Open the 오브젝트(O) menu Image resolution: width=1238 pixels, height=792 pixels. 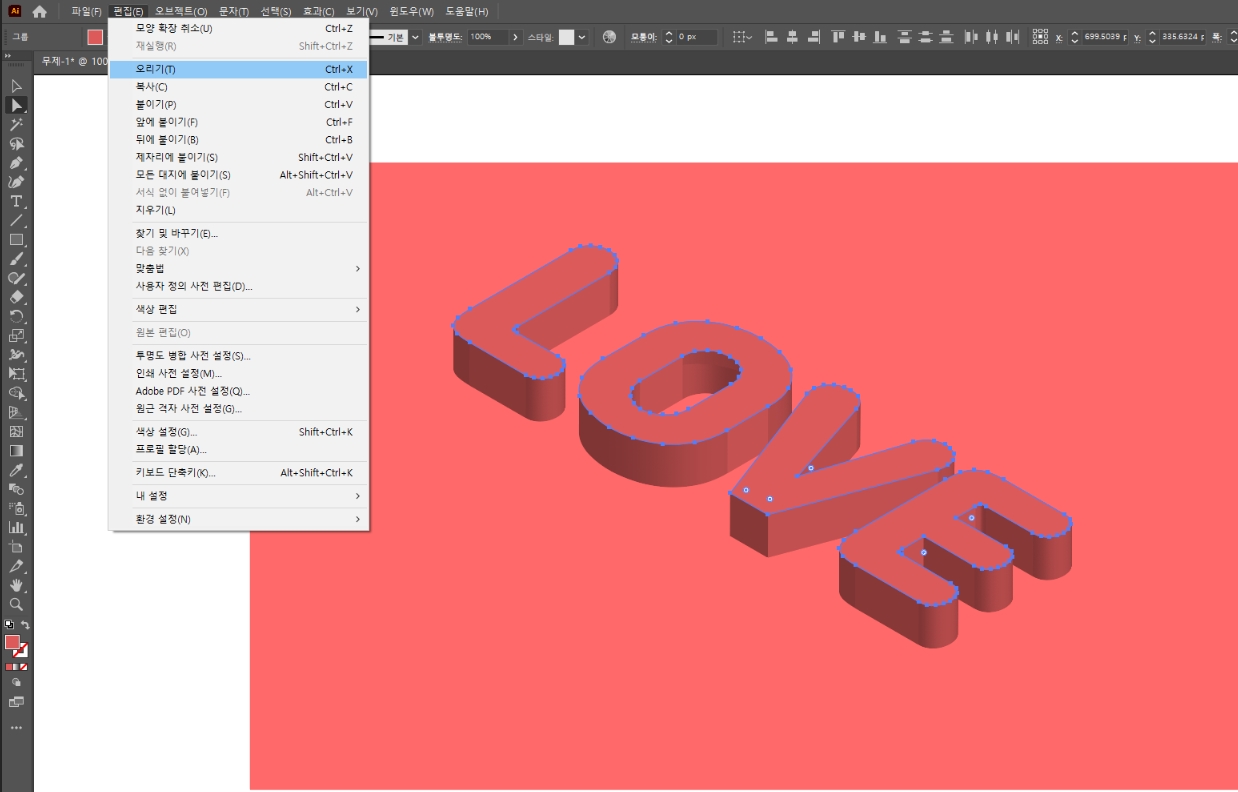coord(181,11)
